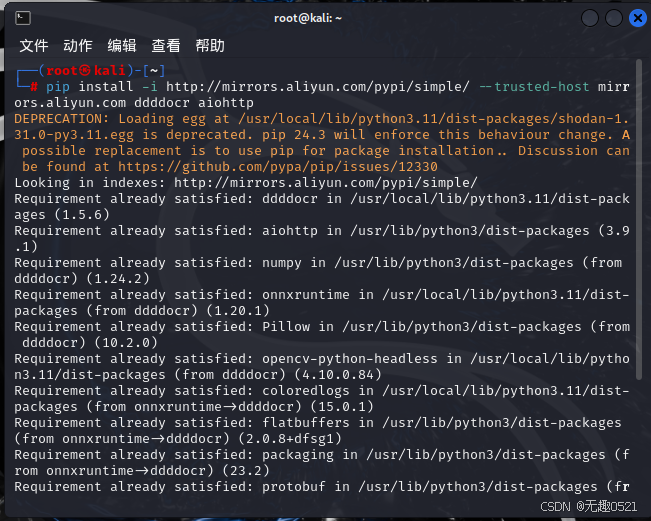Viewport: 651px width, 521px height.
Task: Click the 'pip' command word
Action: (x=58, y=87)
